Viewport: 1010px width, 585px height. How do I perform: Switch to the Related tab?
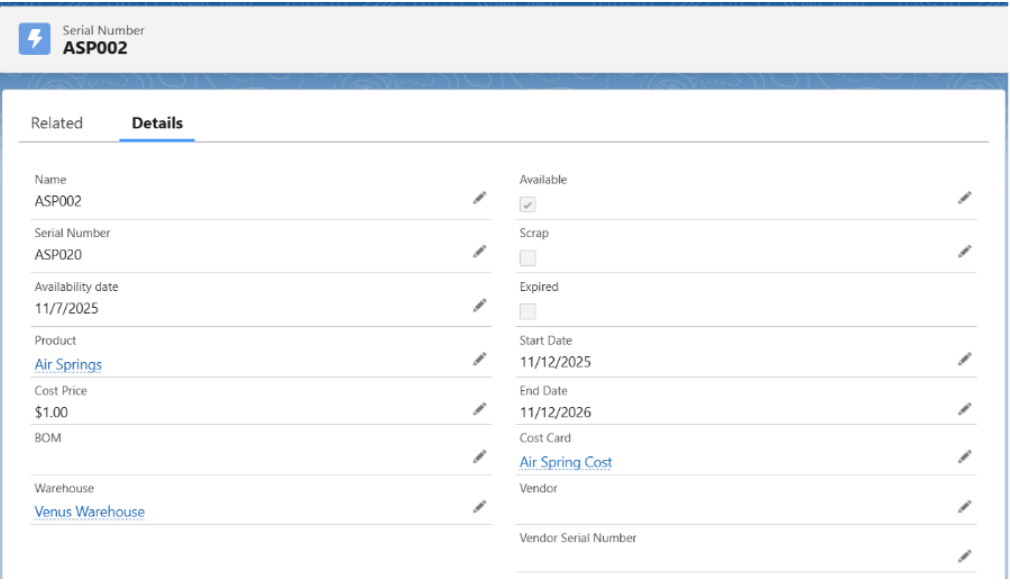click(x=57, y=123)
